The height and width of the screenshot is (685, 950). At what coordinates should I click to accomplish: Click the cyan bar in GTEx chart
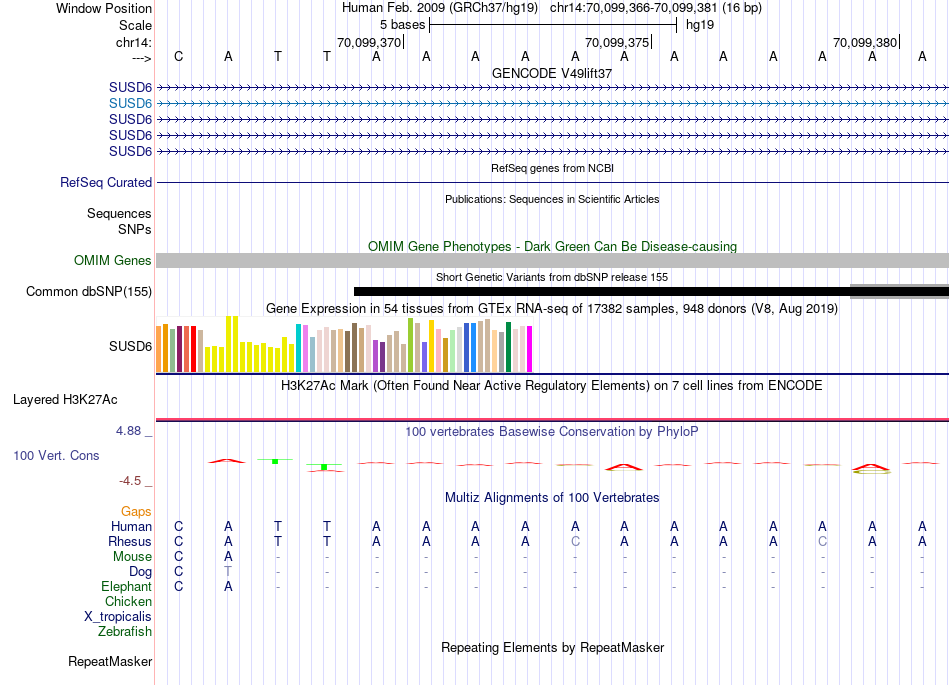298,348
